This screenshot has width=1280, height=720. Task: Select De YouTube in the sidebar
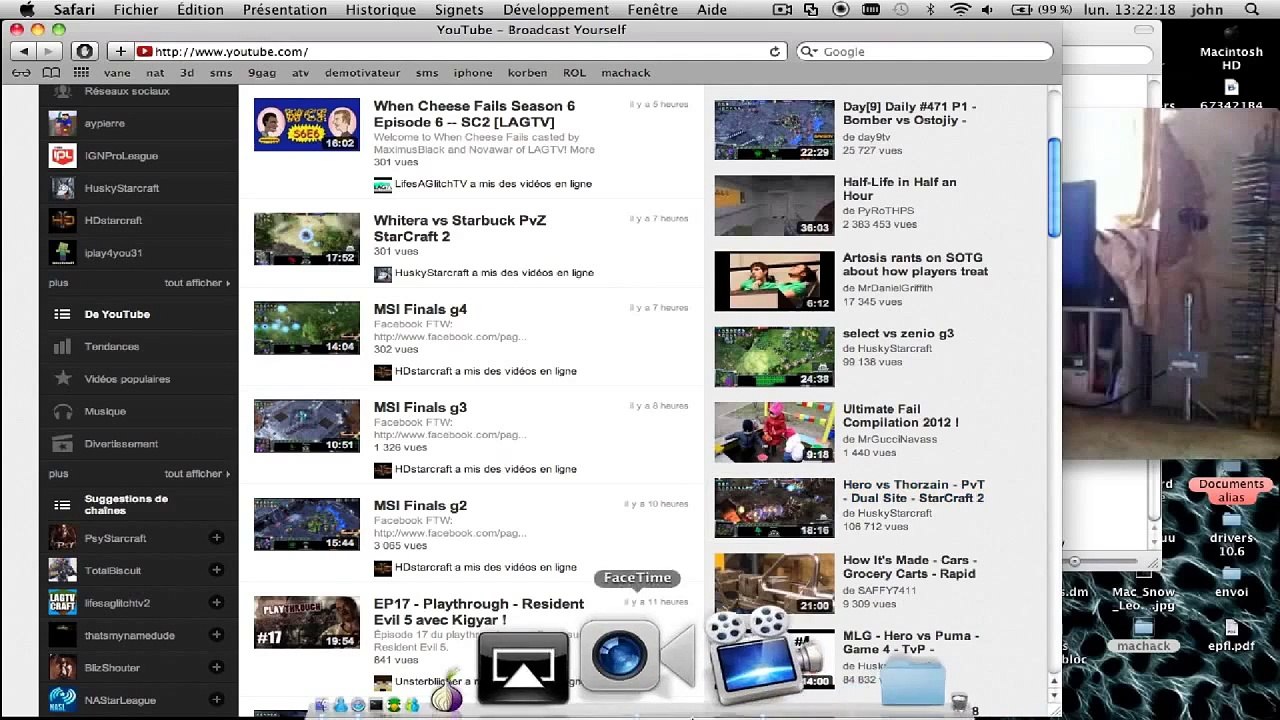tap(117, 314)
